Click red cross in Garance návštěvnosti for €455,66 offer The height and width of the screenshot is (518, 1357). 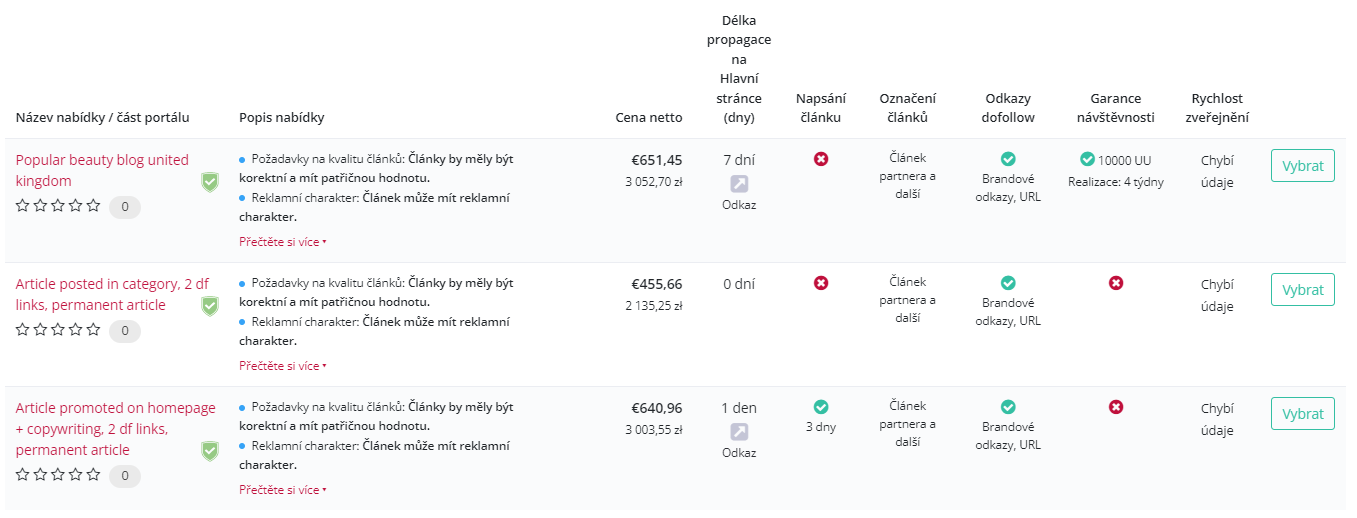click(x=1116, y=283)
